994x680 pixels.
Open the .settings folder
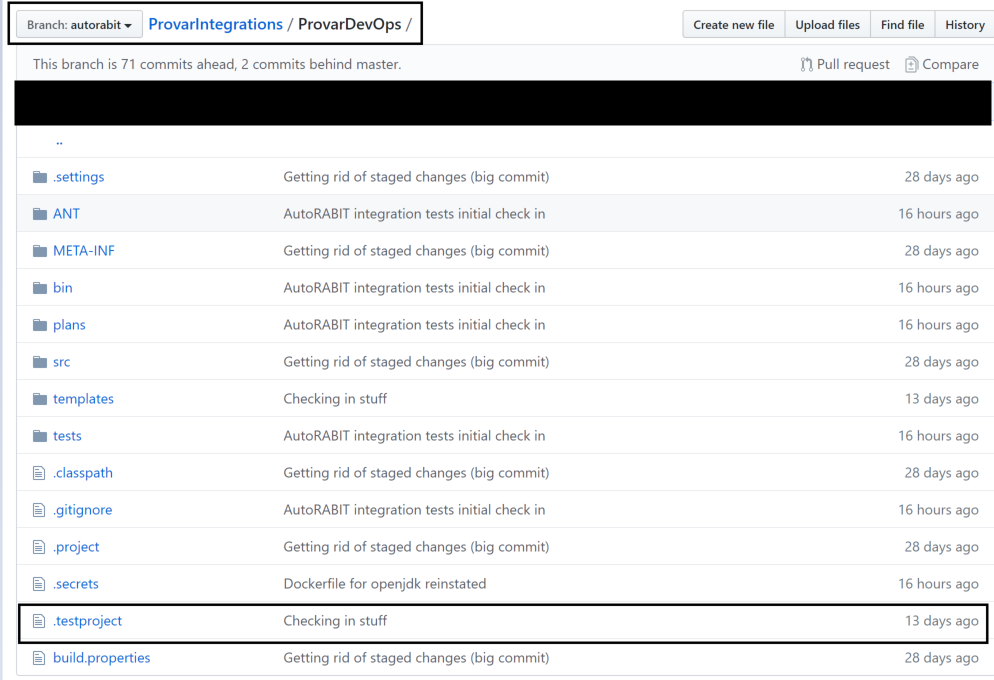[x=79, y=177]
